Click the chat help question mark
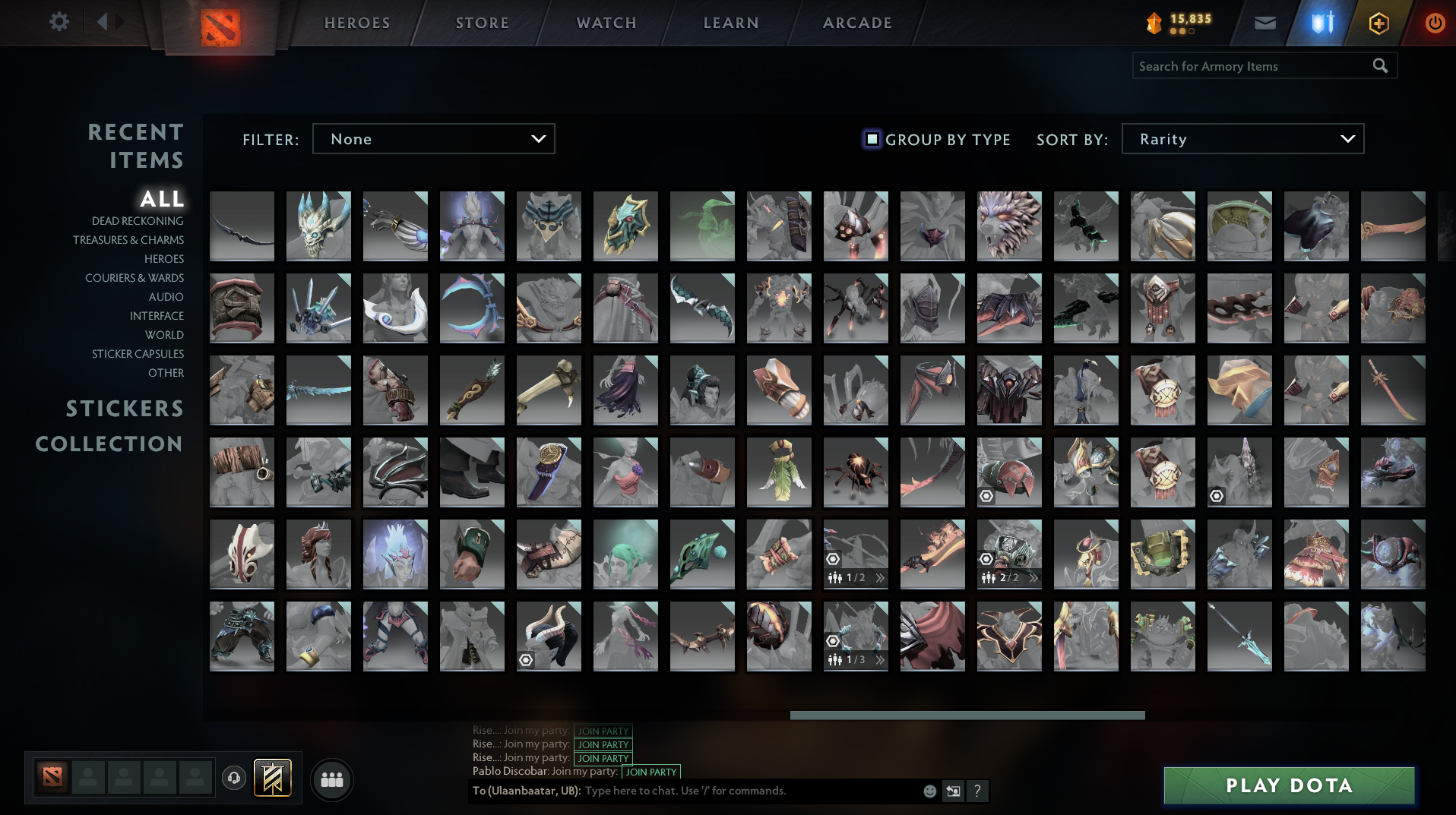1456x815 pixels. click(x=978, y=791)
